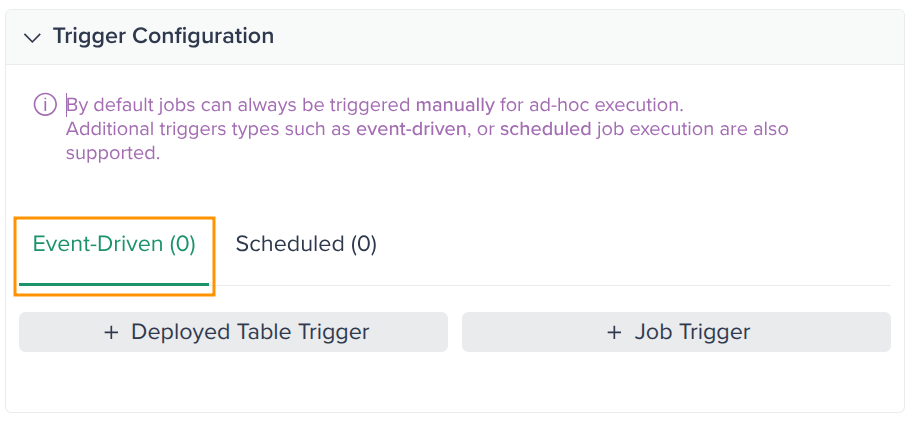The width and height of the screenshot is (915, 427).
Task: Click the bold "event-driven" text in the note
Action: (x=412, y=129)
